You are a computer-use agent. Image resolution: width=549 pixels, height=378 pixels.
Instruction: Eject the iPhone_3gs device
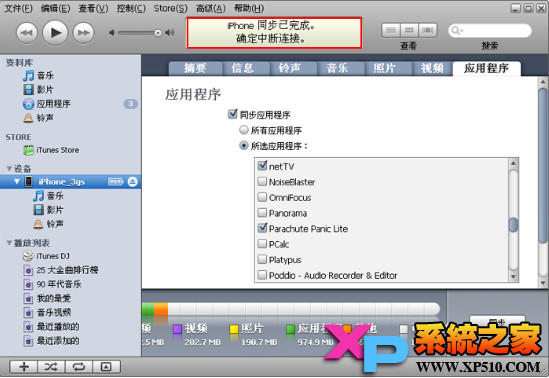pos(133,182)
